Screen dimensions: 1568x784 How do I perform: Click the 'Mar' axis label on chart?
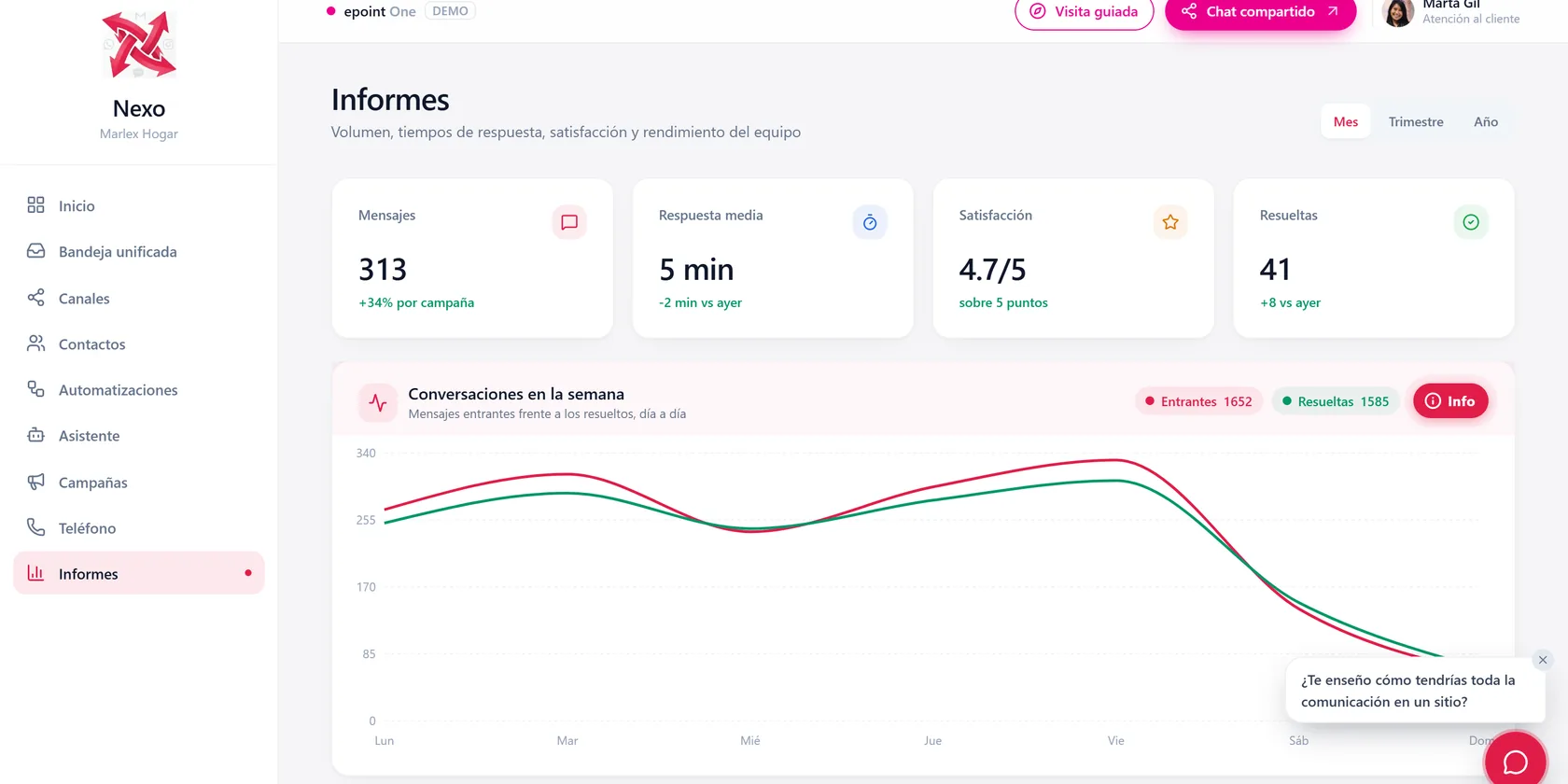[x=567, y=741]
